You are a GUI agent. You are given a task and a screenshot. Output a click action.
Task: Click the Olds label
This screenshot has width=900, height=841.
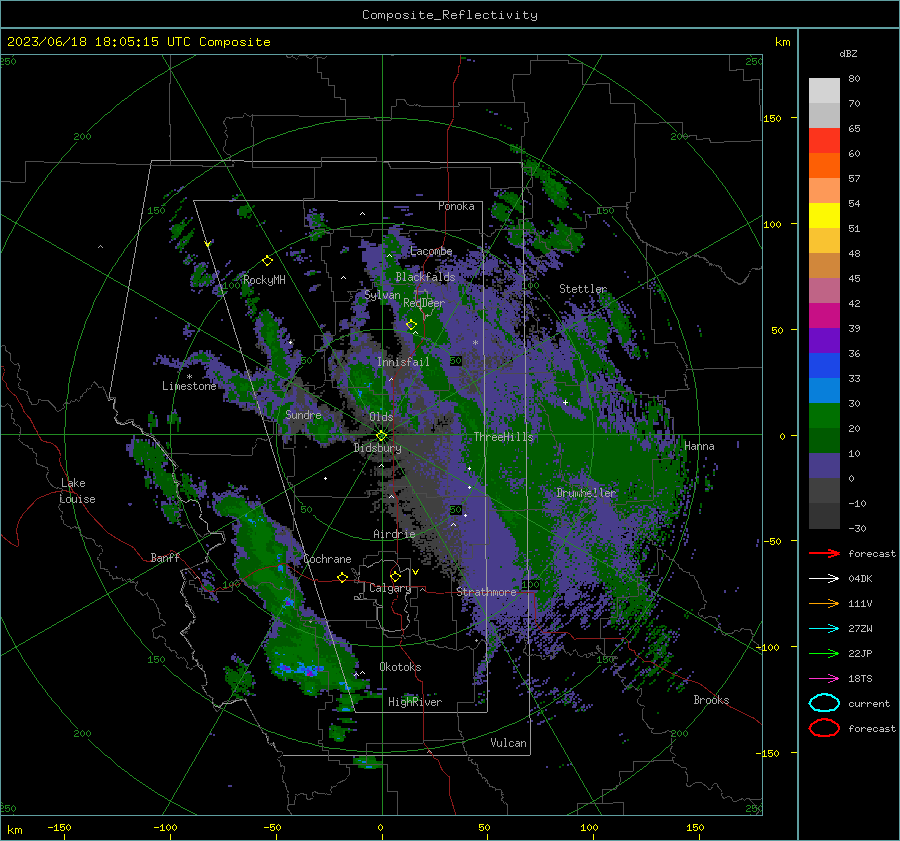381,417
